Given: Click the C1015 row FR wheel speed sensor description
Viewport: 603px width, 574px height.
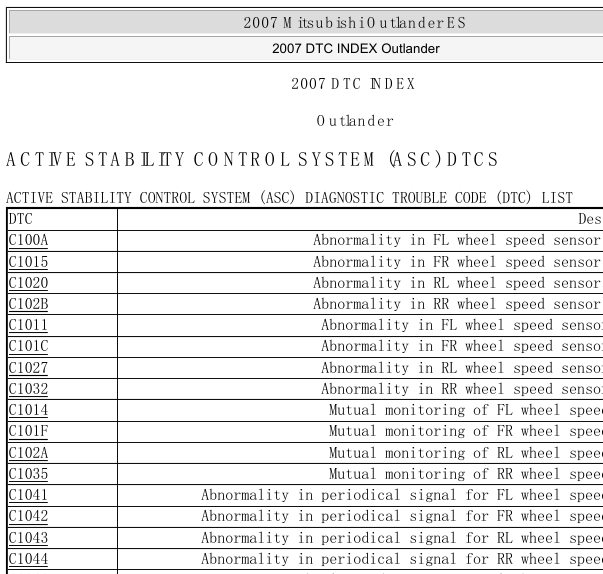Looking at the screenshot, I should tap(458, 262).
